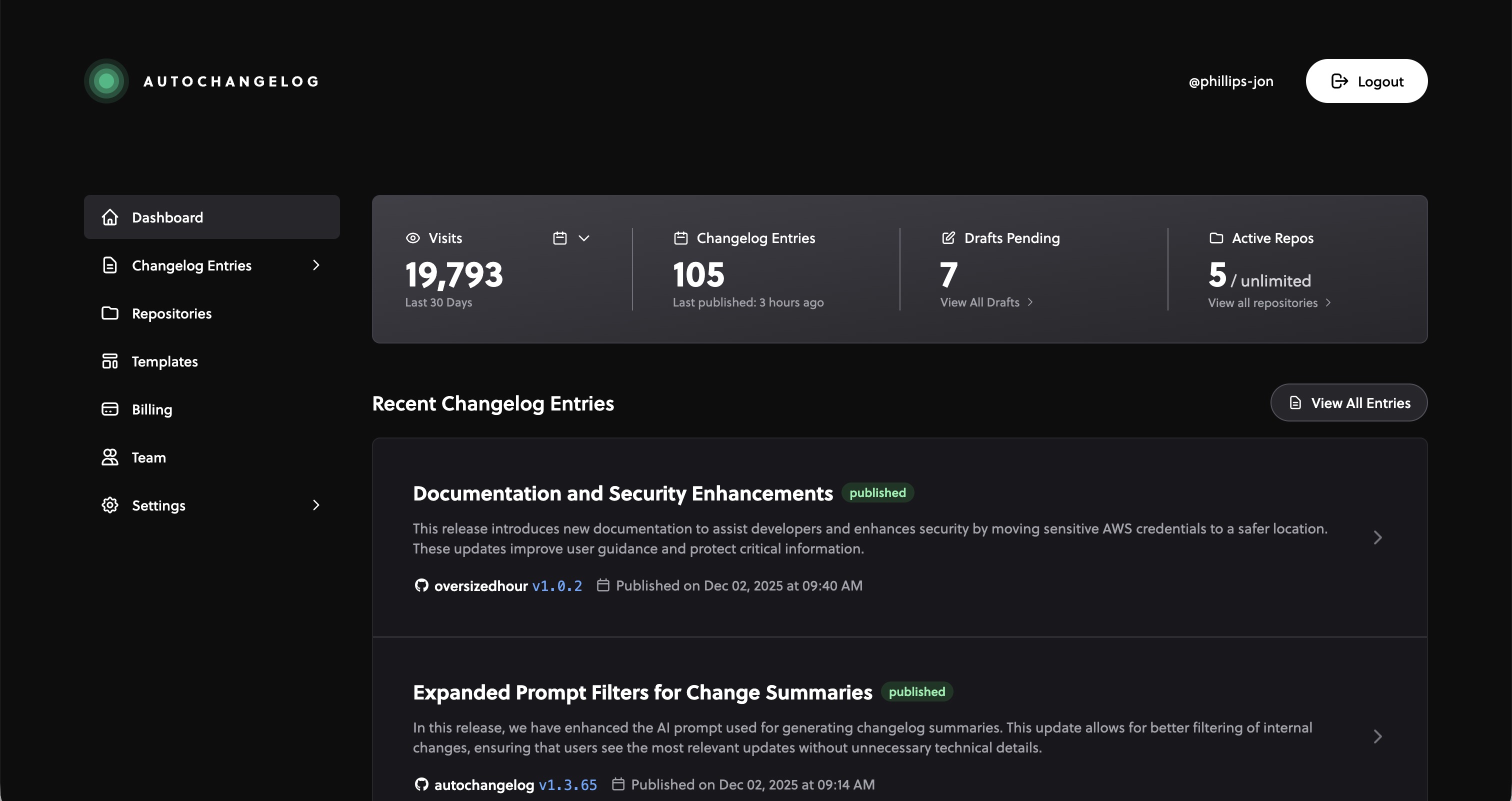
Task: Open the Visits date range dropdown
Action: (x=571, y=238)
